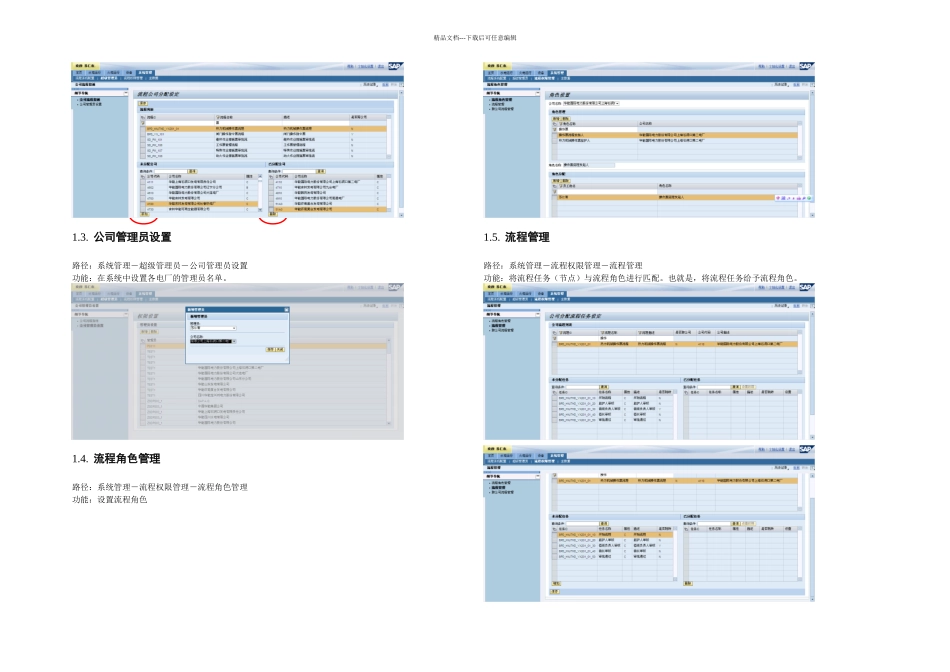Click heading 1.5. 流程管理
The image size is (950, 672).
pyautogui.click(x=517, y=237)
